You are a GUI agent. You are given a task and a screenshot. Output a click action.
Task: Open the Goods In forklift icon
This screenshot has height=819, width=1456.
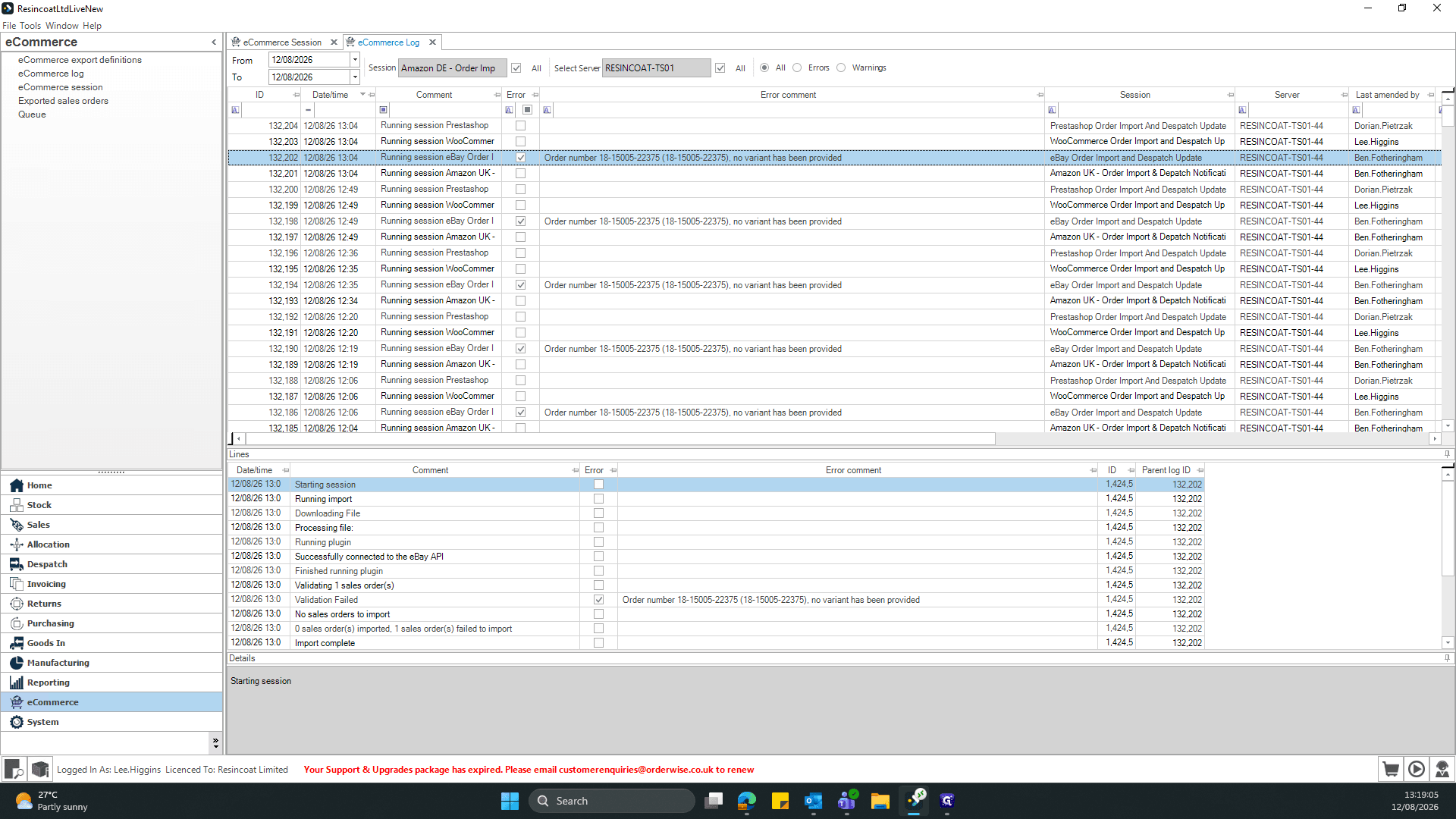[x=17, y=643]
